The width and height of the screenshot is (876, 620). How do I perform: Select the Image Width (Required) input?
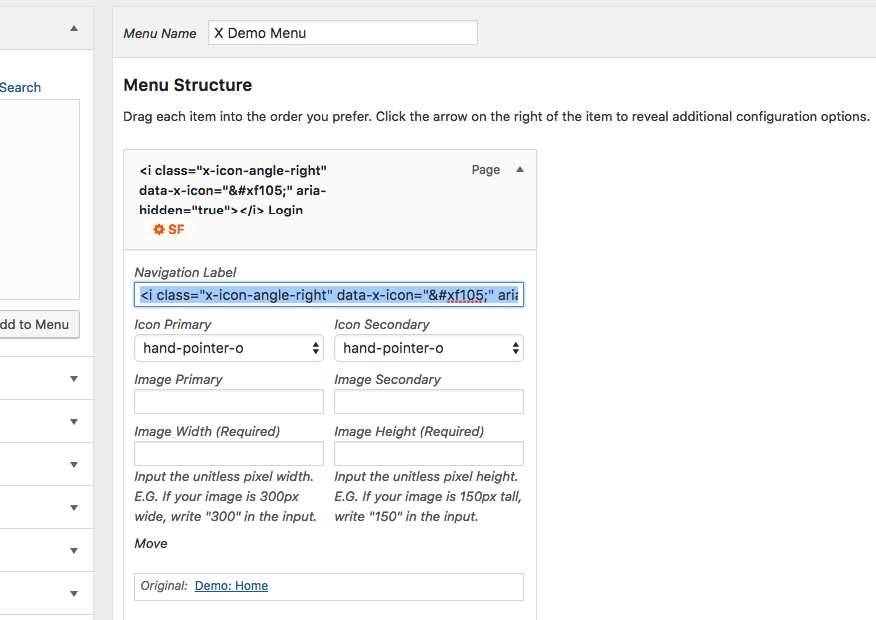(x=228, y=454)
